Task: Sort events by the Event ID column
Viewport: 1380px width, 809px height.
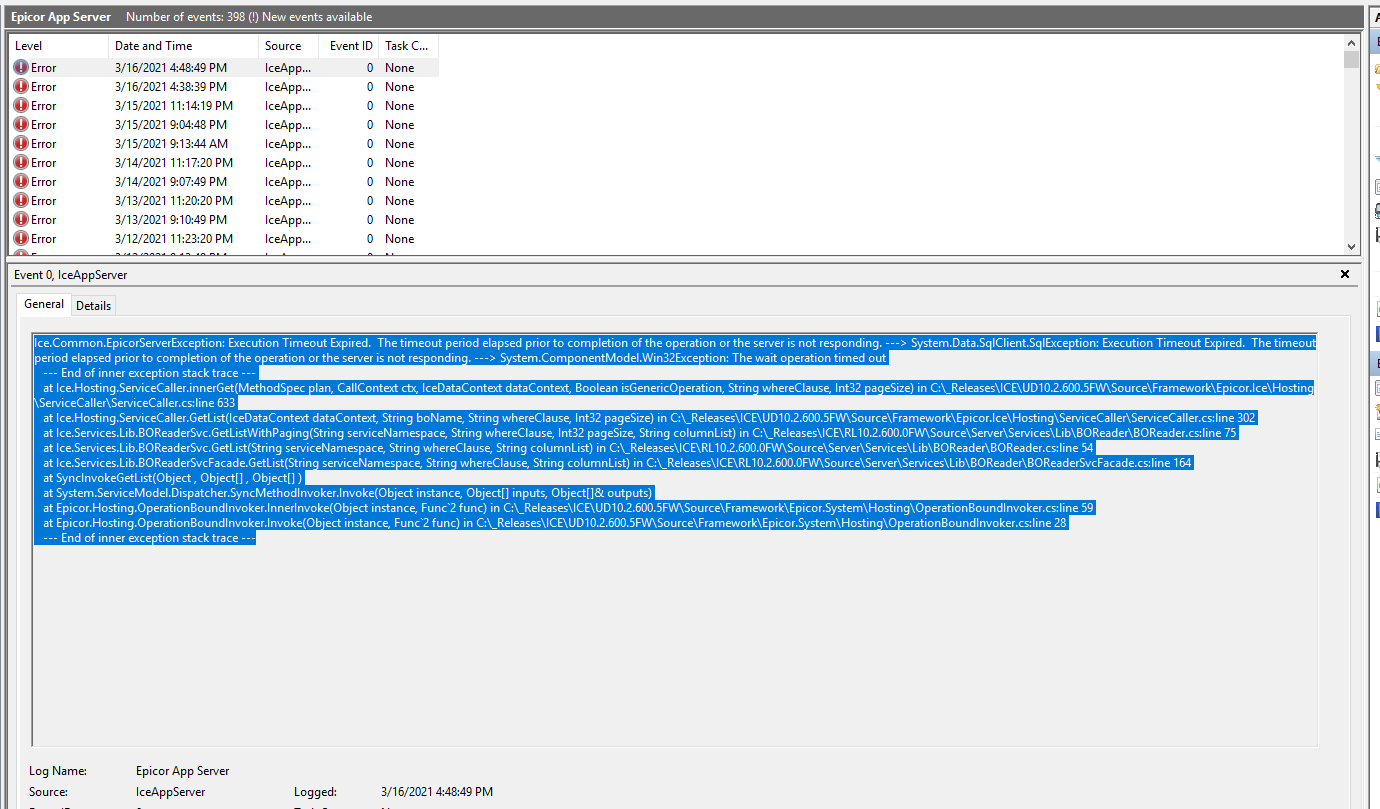Action: (x=349, y=46)
